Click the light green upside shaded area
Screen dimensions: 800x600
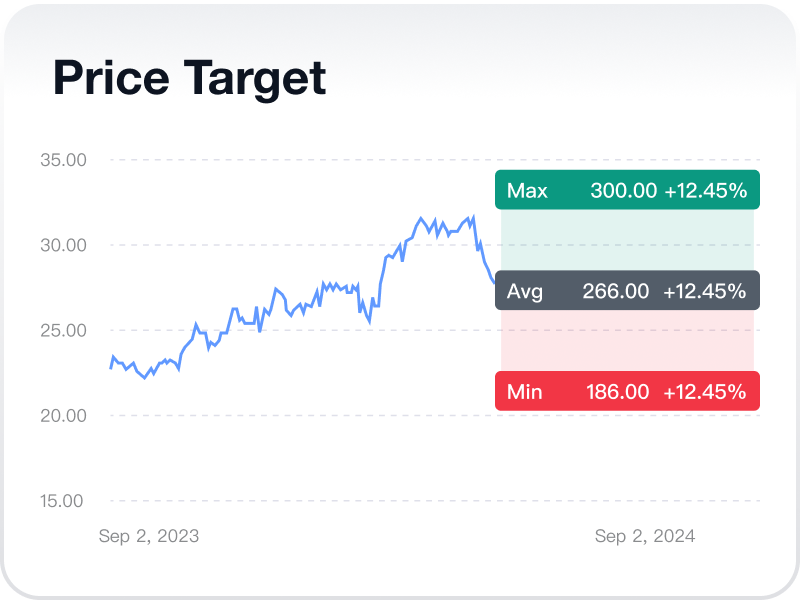click(x=627, y=240)
